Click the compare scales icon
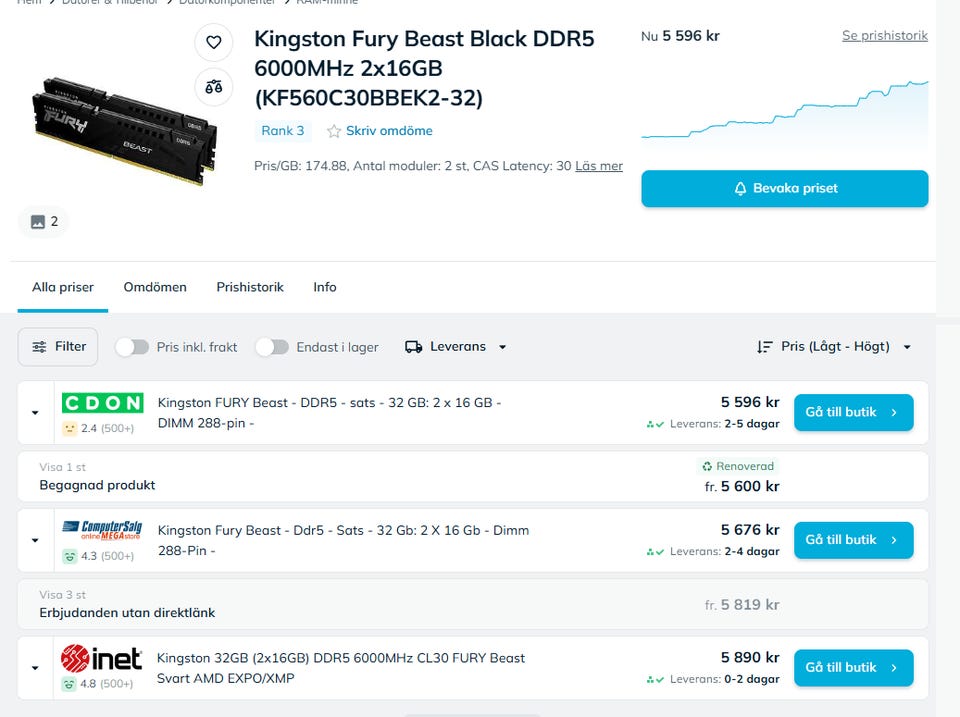Viewport: 960px width, 717px height. (x=213, y=87)
